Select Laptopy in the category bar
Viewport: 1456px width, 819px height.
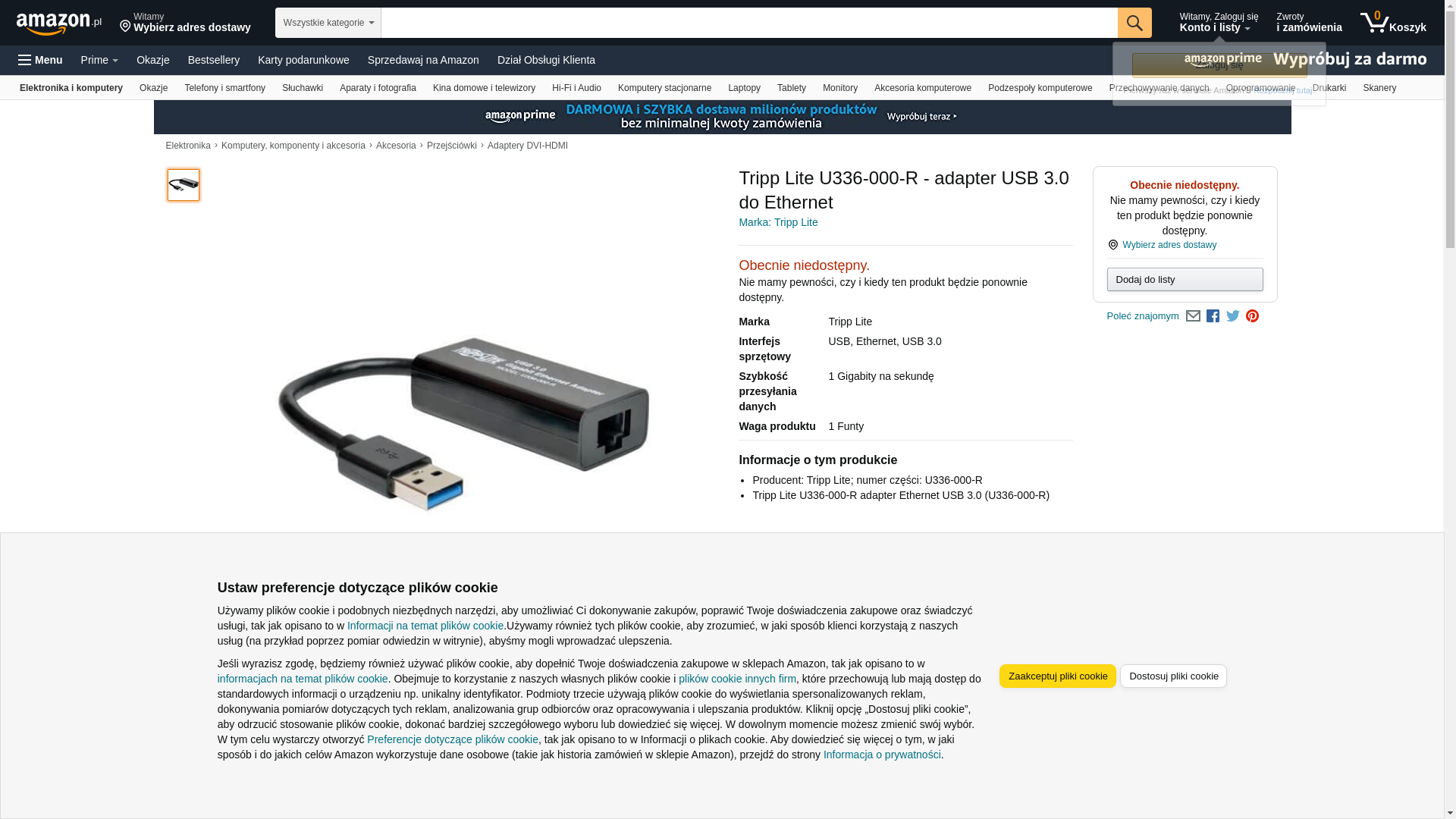(x=744, y=88)
